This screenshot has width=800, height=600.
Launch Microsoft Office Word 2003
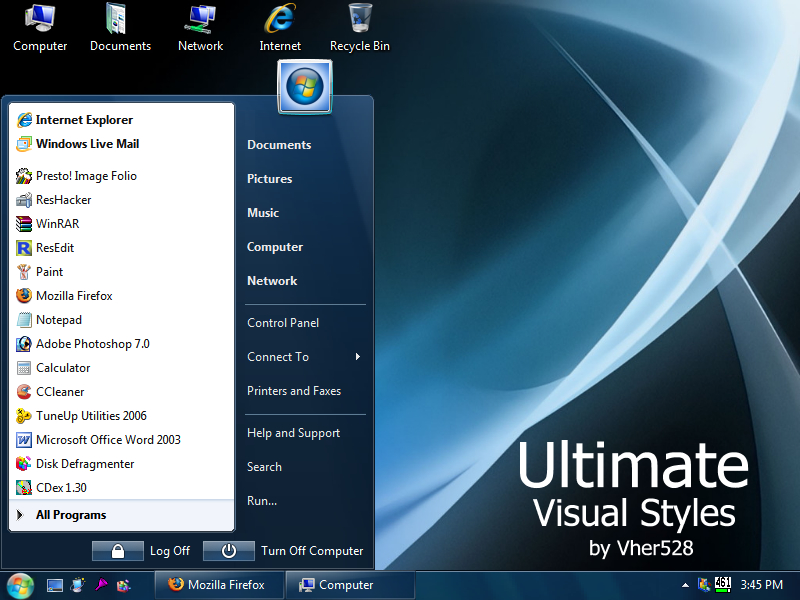(121, 440)
